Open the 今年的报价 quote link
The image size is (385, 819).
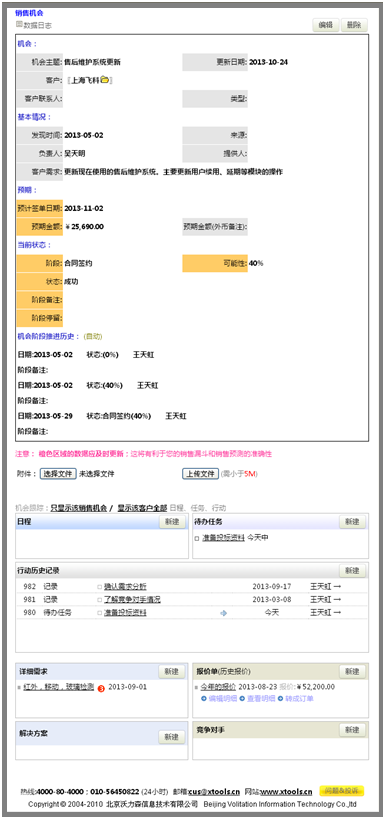coord(218,687)
